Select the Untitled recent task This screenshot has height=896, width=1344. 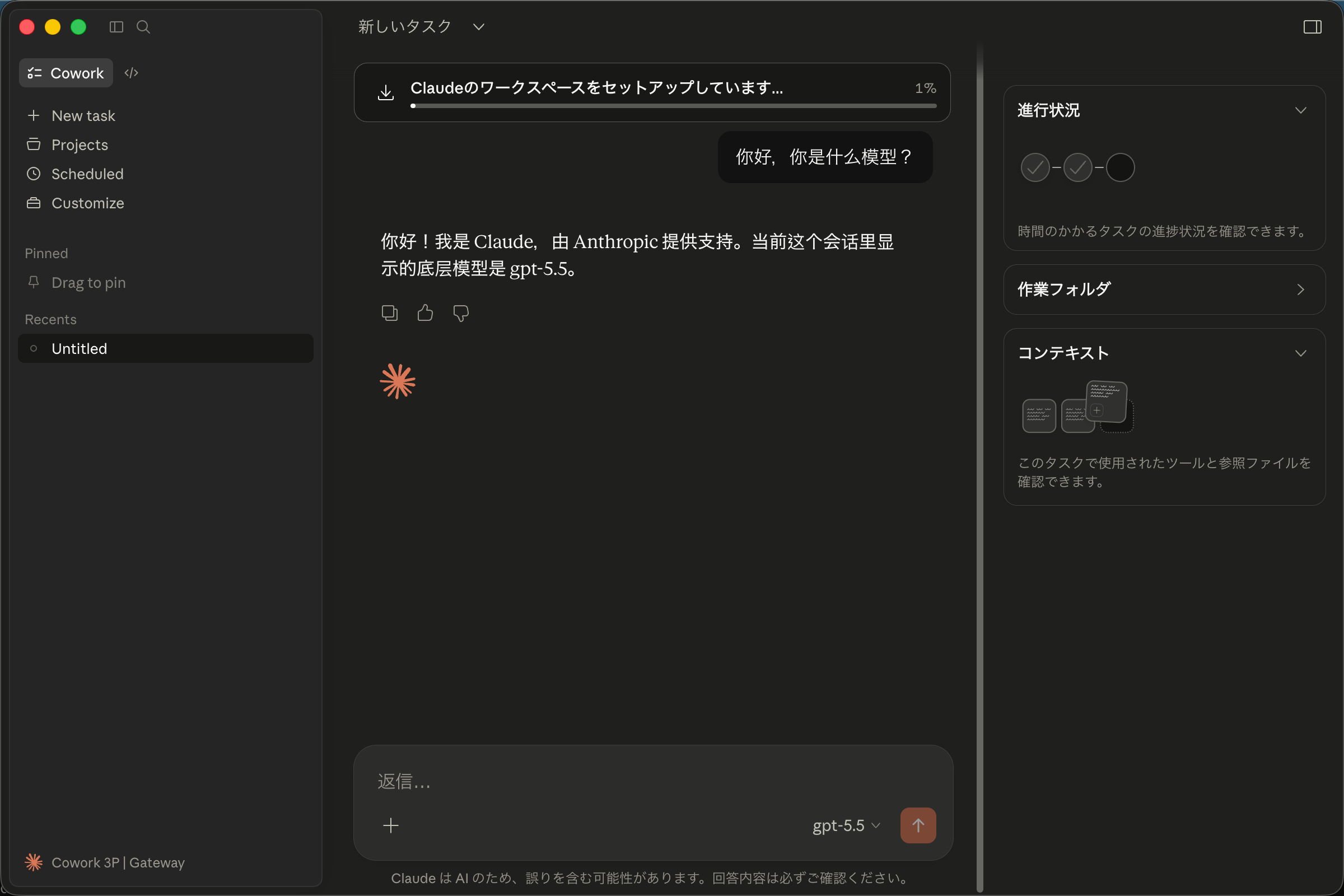pos(166,348)
